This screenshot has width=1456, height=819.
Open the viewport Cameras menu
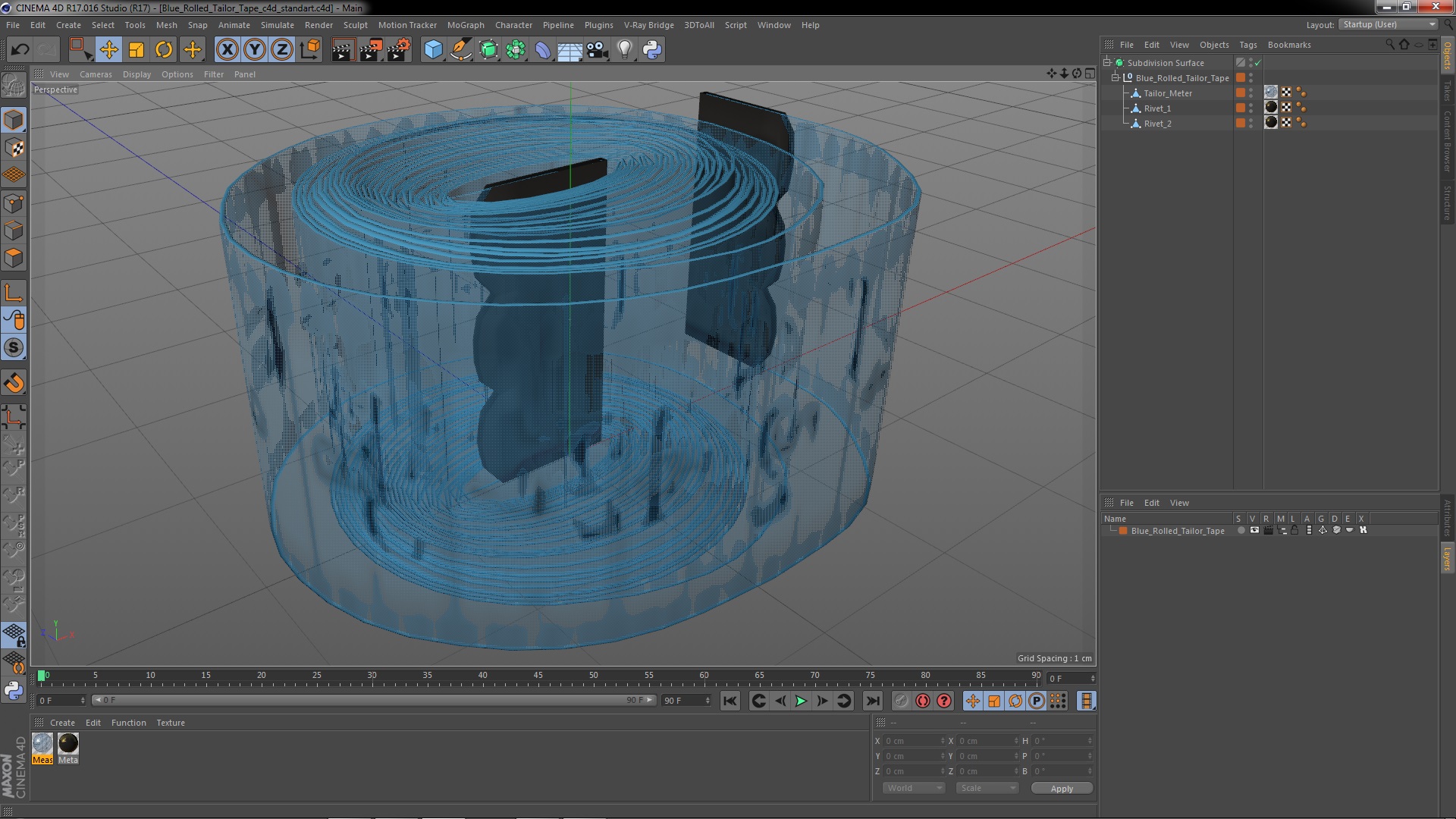(96, 74)
